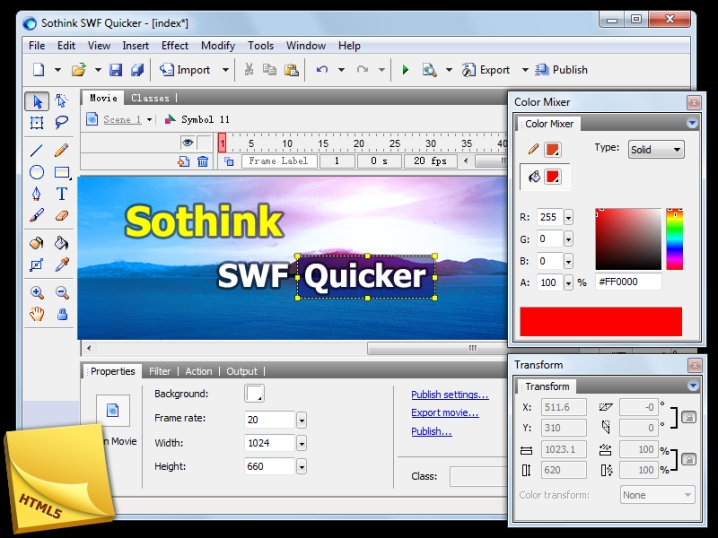
Task: Toggle layer visibility eye icon
Action: click(186, 143)
